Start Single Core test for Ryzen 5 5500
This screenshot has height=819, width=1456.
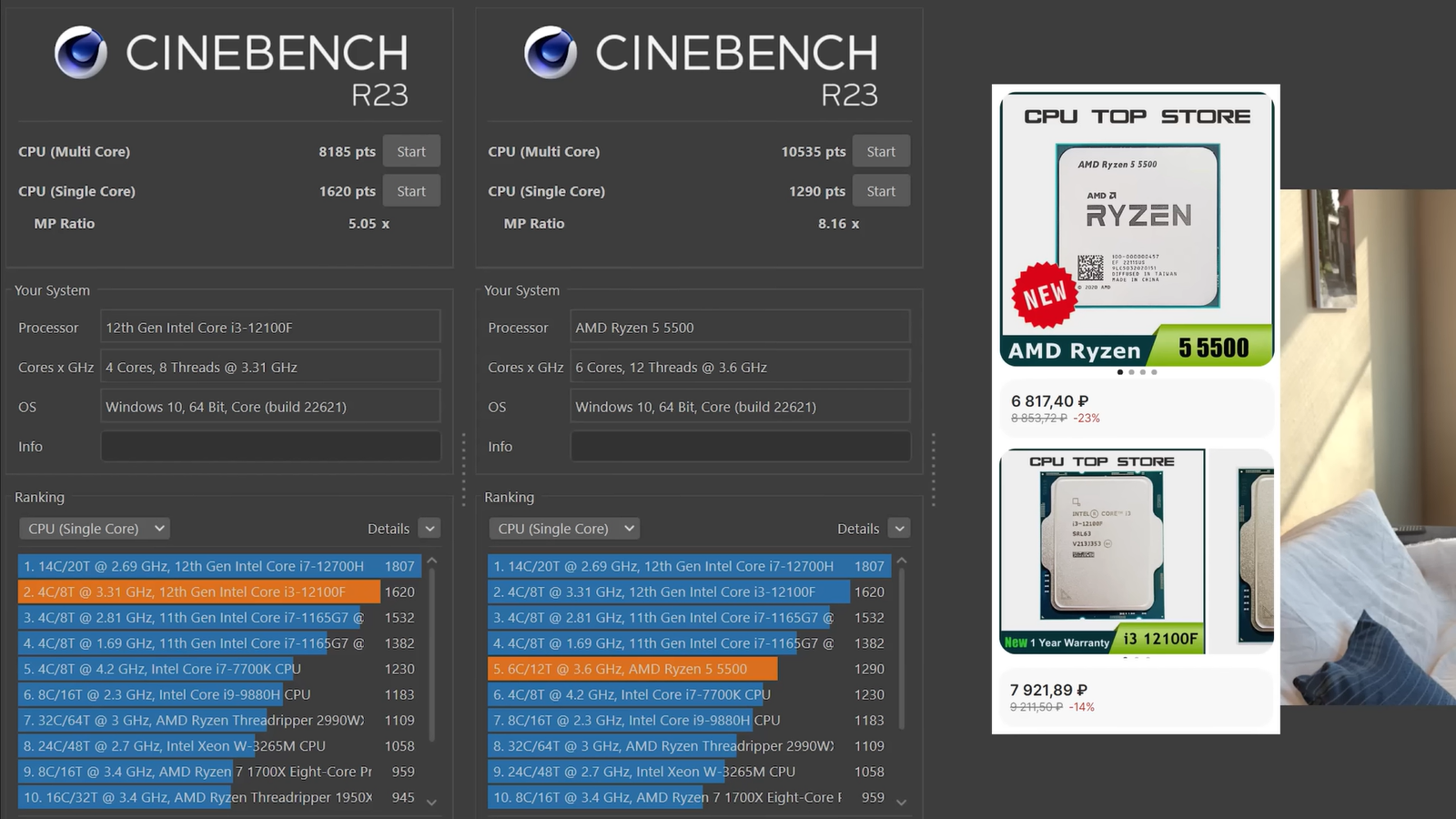[880, 191]
